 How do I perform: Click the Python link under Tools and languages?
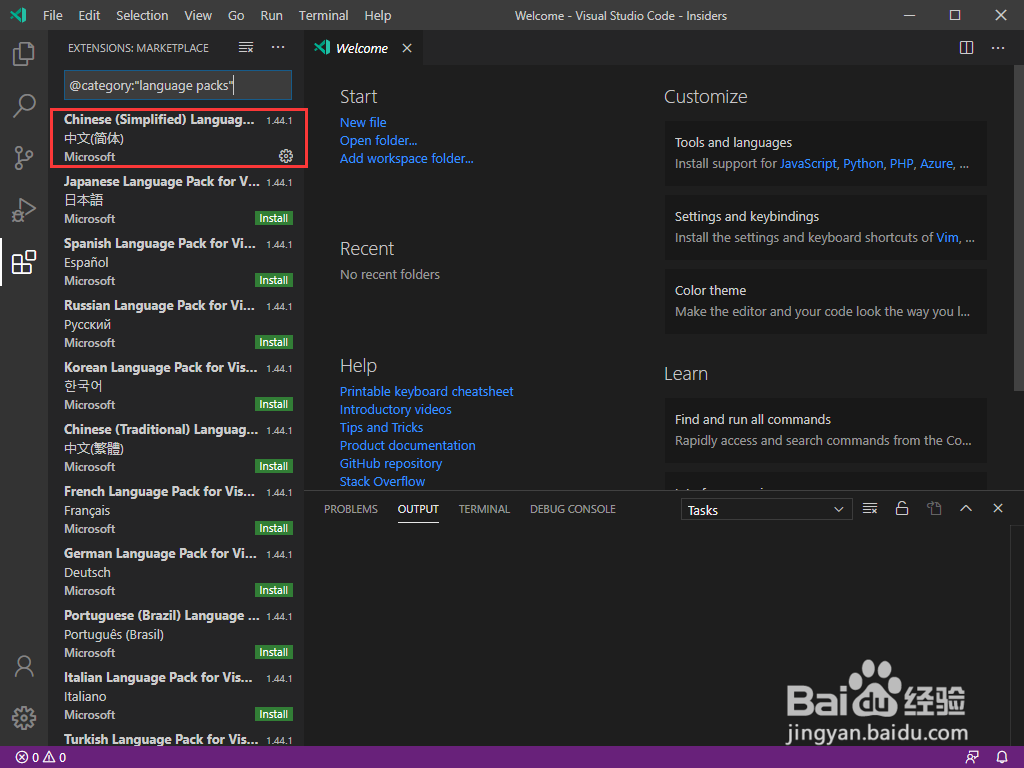tap(863, 164)
